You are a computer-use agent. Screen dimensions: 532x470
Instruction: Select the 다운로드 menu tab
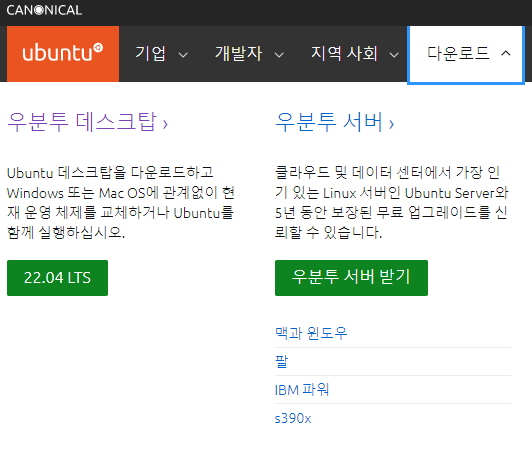pos(466,54)
